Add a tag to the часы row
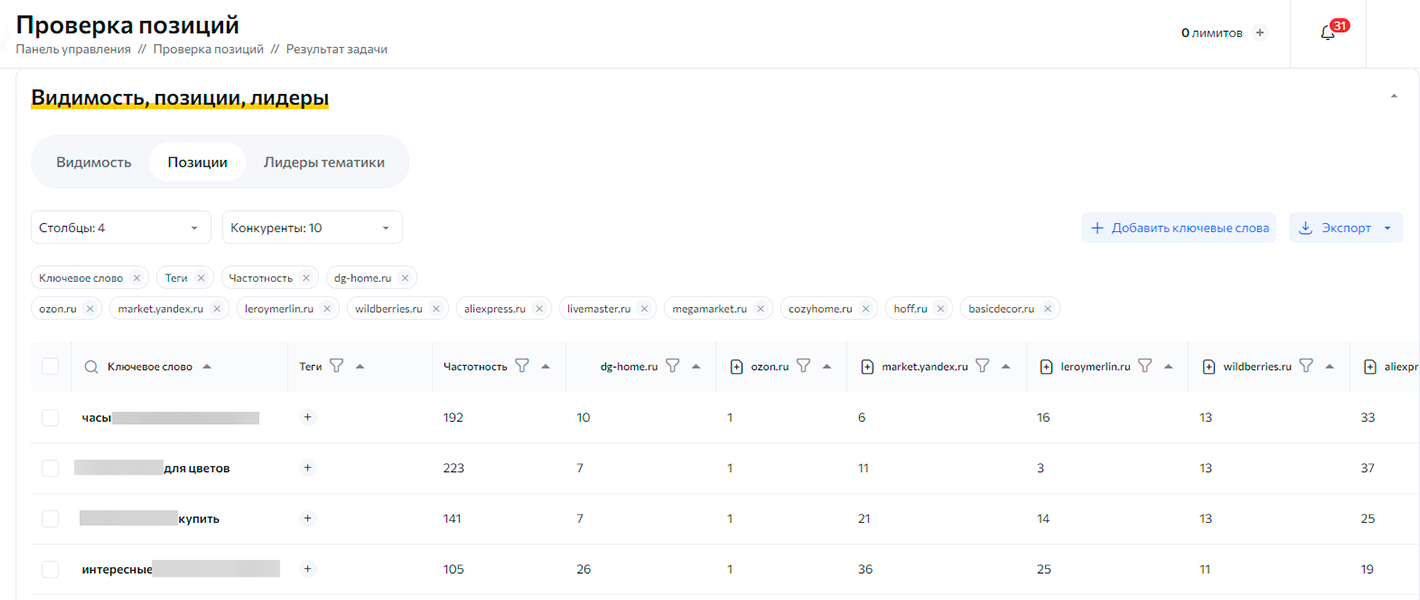Image resolution: width=1420 pixels, height=600 pixels. 308,417
